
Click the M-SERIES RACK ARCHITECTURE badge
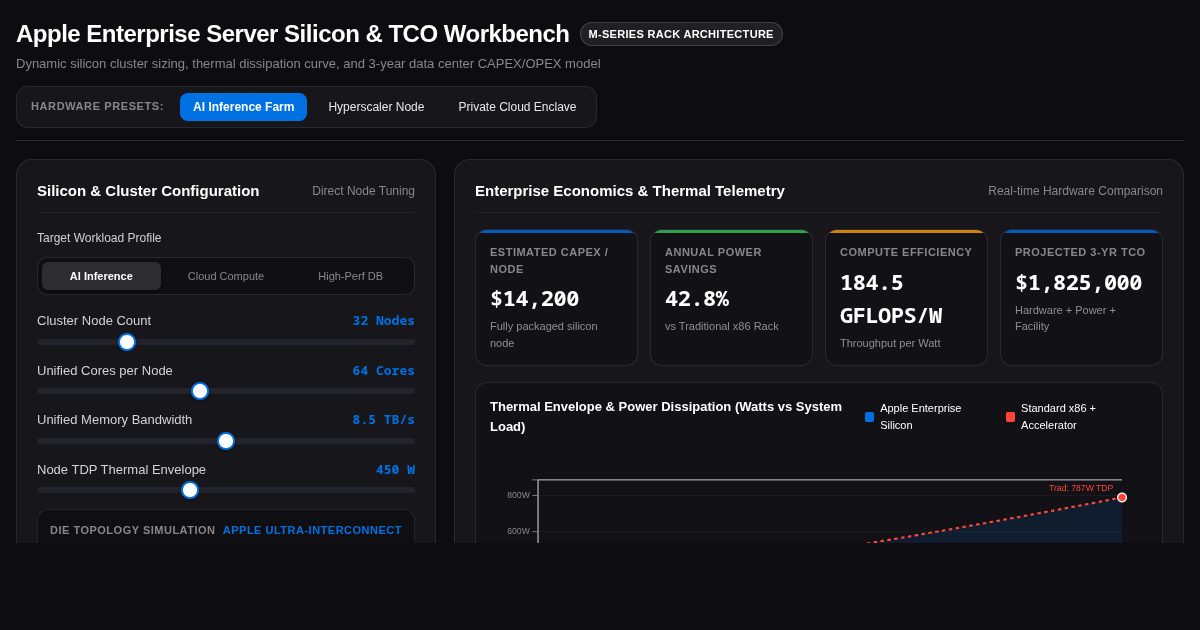tap(681, 34)
